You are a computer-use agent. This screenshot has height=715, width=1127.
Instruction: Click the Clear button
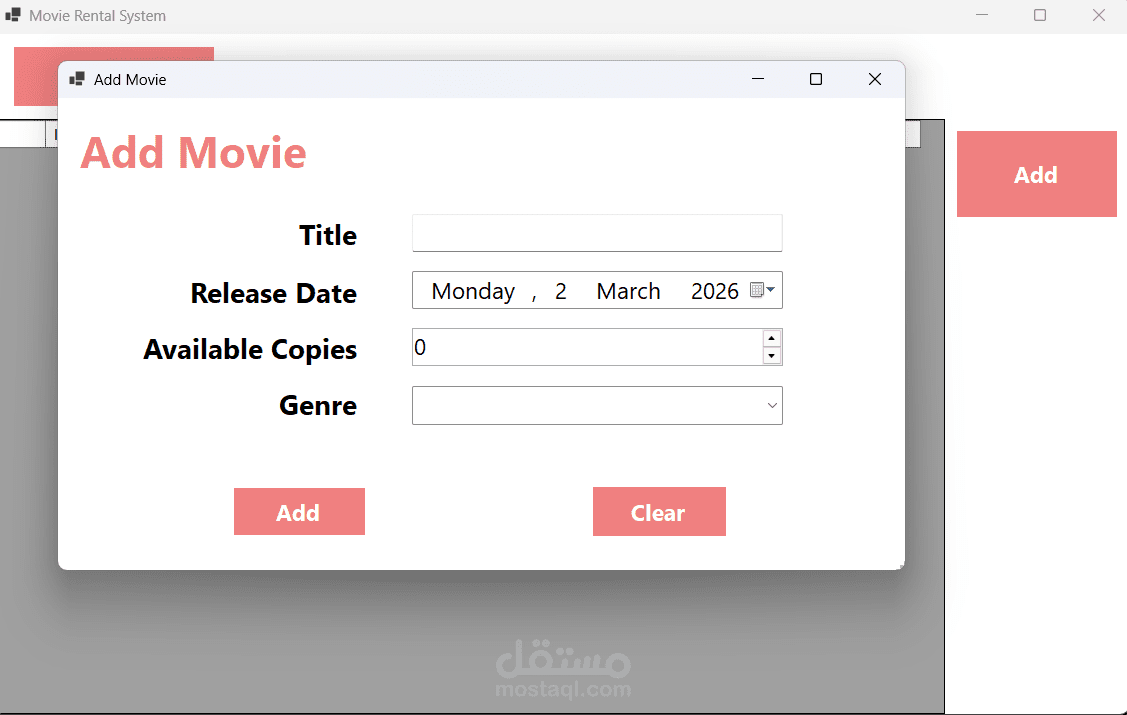659,512
